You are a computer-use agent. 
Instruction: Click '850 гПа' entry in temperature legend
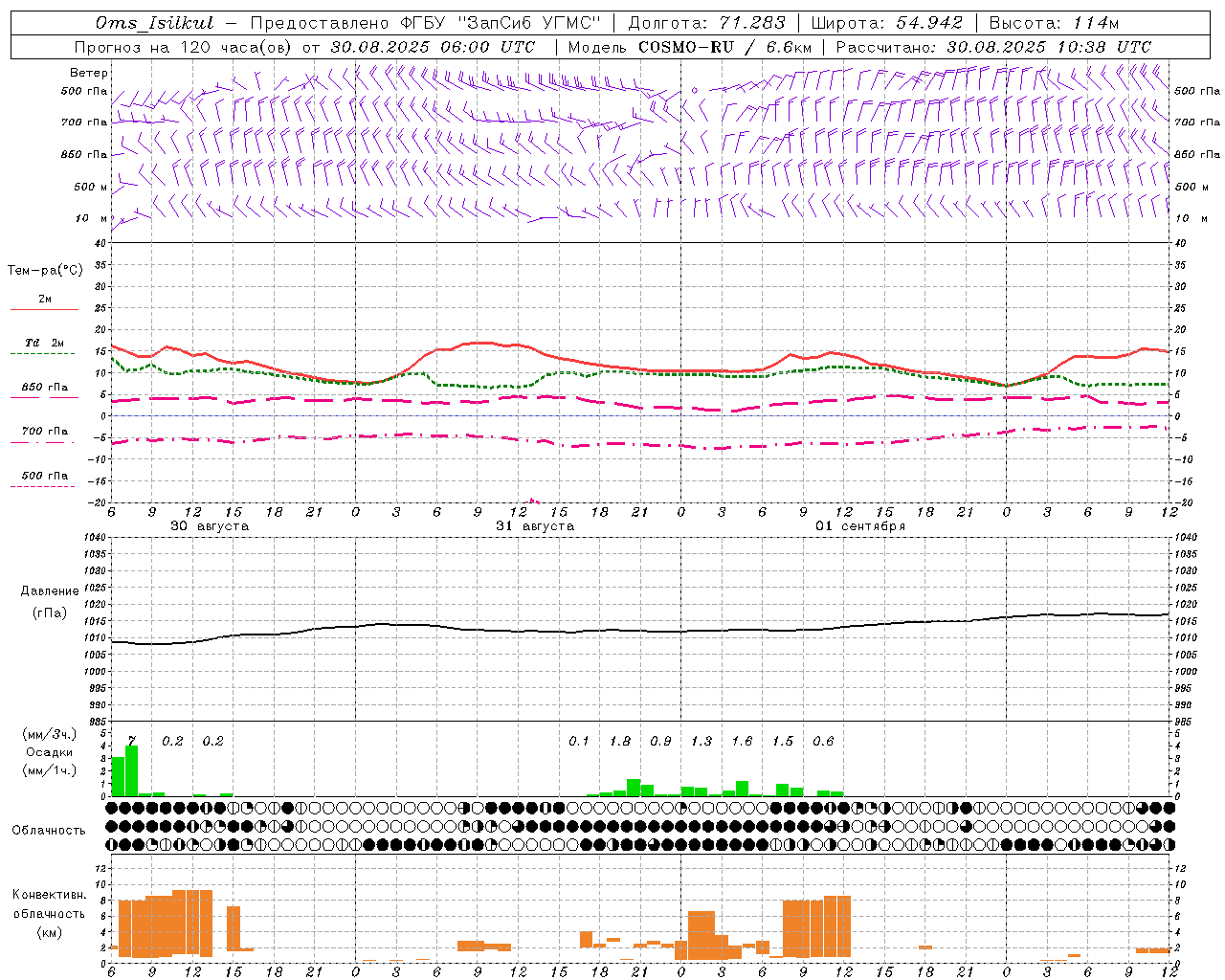point(45,388)
